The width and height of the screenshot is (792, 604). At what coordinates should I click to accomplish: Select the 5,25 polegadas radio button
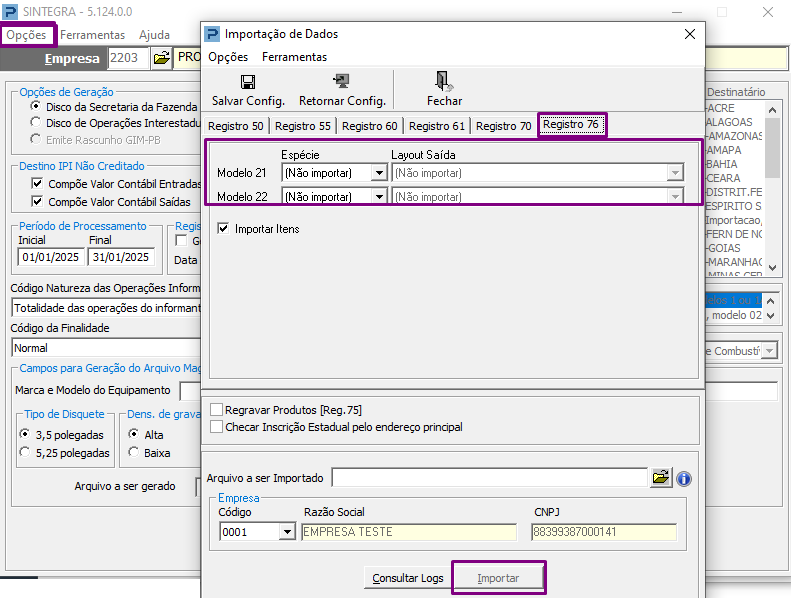(25, 453)
